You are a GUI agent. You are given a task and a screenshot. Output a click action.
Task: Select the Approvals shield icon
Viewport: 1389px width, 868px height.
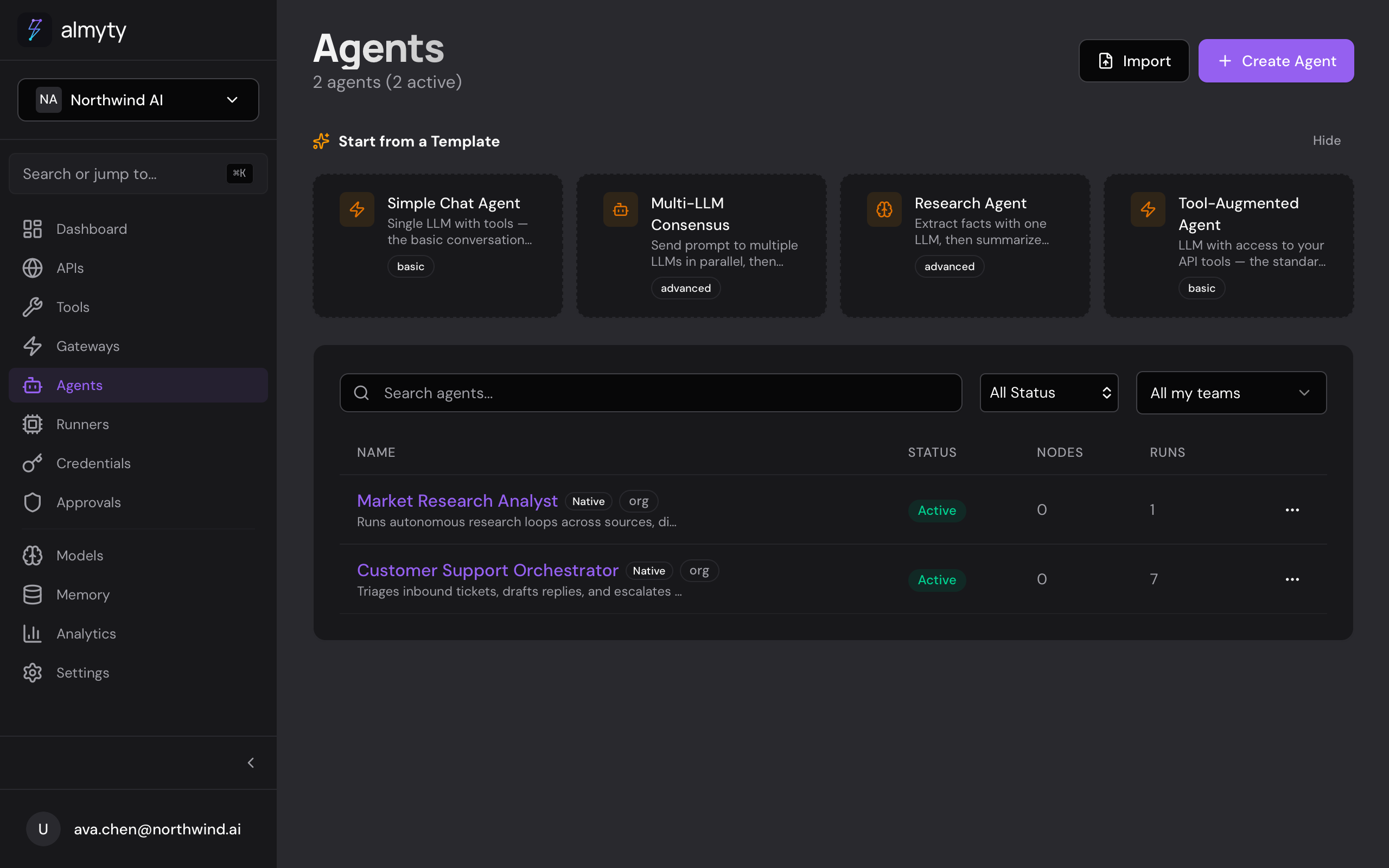click(33, 502)
